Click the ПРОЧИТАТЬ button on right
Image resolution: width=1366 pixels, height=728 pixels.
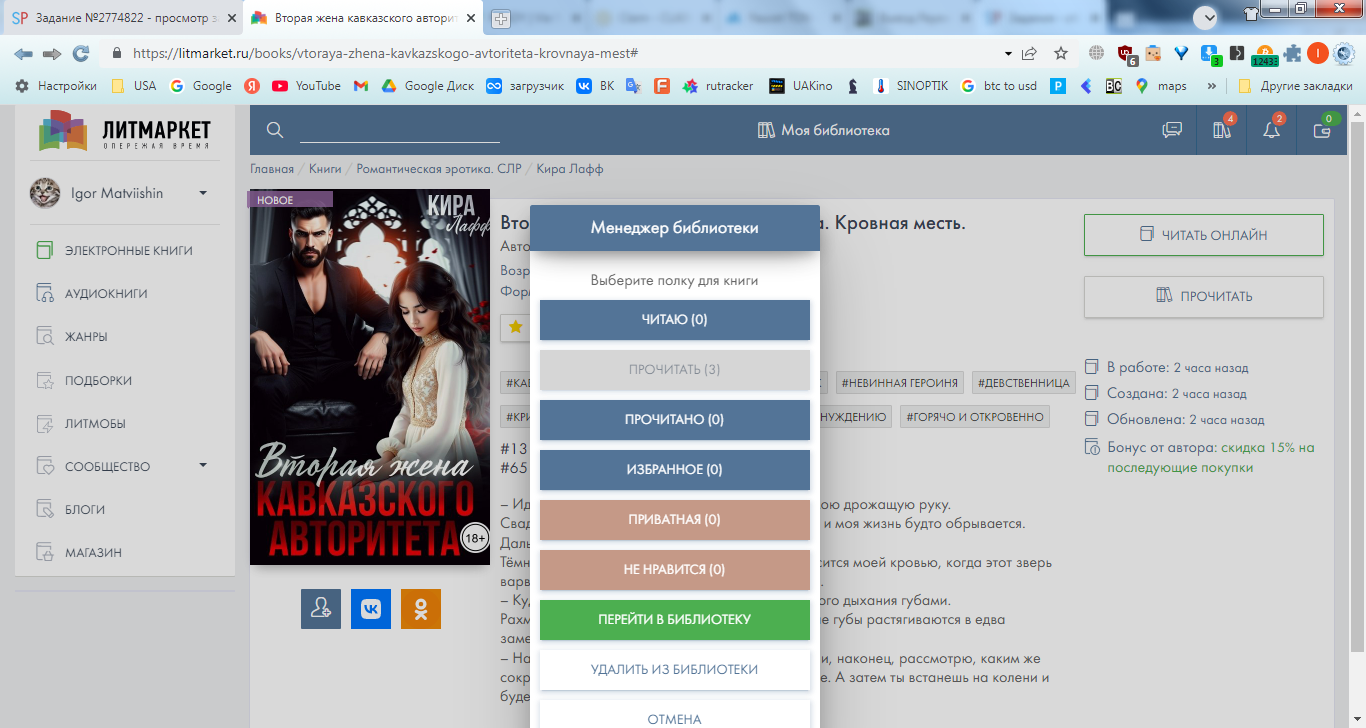[x=1204, y=296]
